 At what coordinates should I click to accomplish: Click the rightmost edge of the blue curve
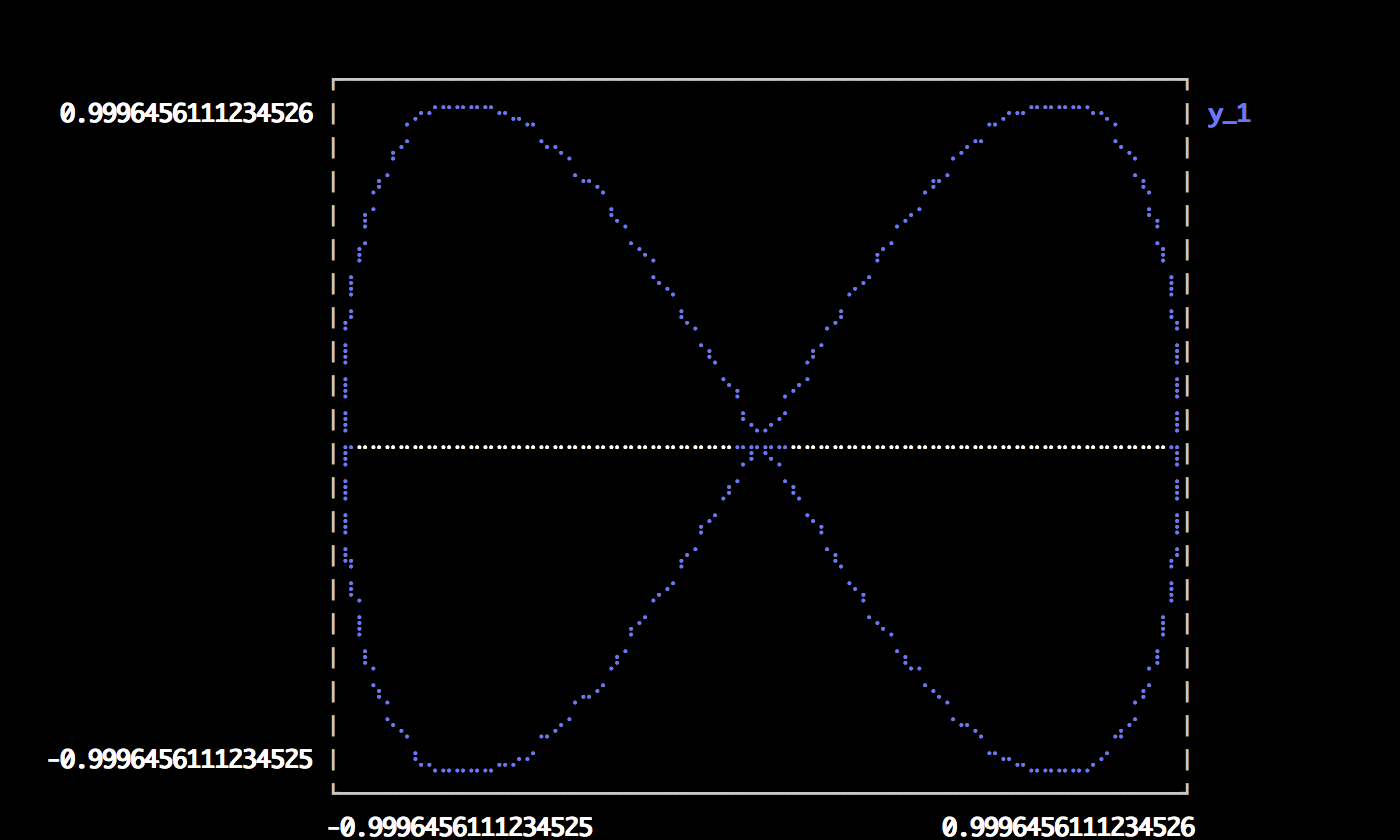pos(1177,447)
